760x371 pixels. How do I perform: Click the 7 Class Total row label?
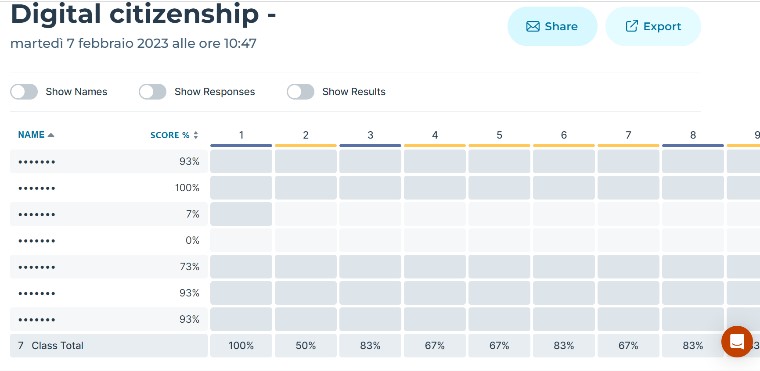51,346
